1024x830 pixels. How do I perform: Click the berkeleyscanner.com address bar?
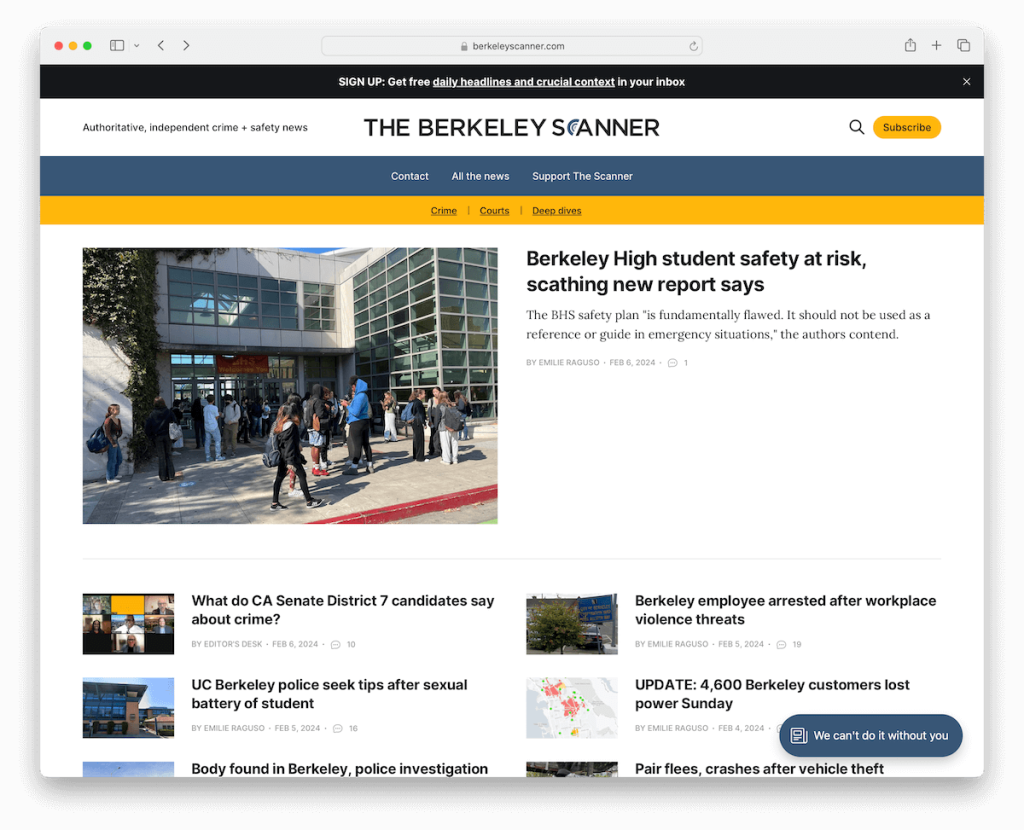click(x=511, y=46)
